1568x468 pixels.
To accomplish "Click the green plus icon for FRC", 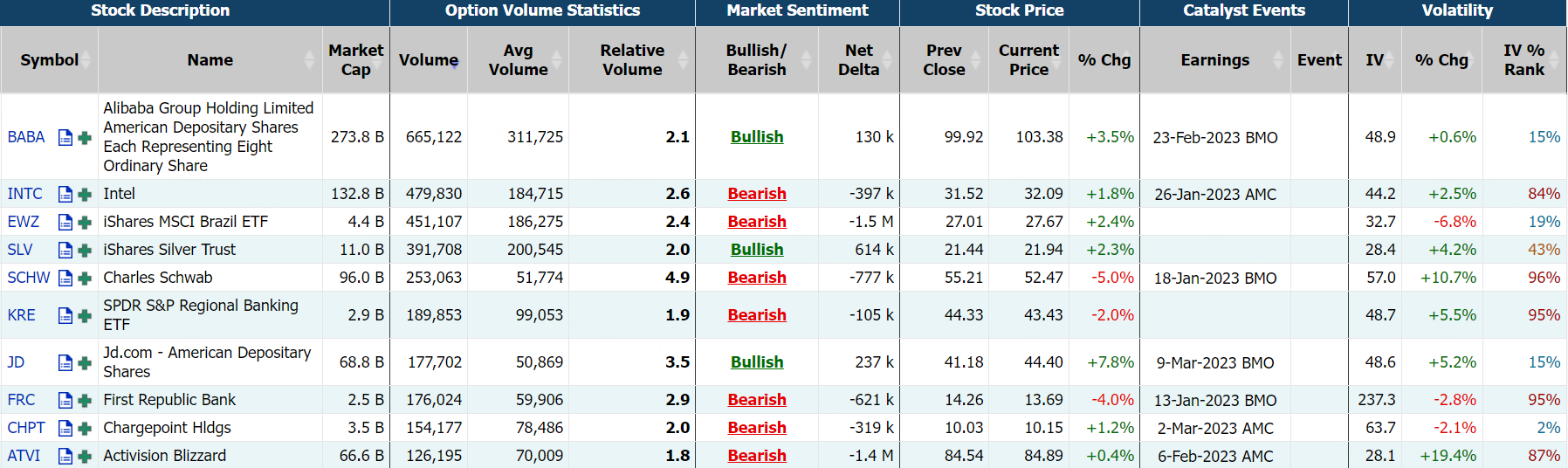I will [x=85, y=401].
